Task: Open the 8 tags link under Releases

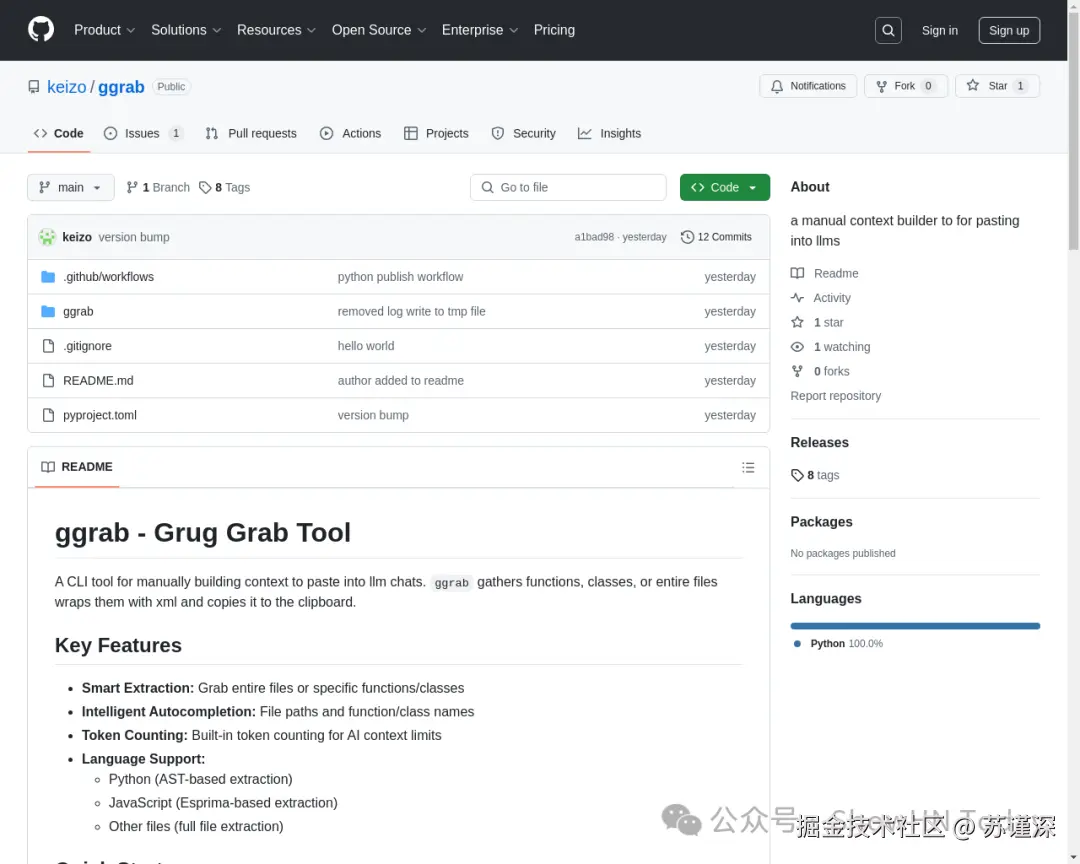Action: [x=815, y=475]
